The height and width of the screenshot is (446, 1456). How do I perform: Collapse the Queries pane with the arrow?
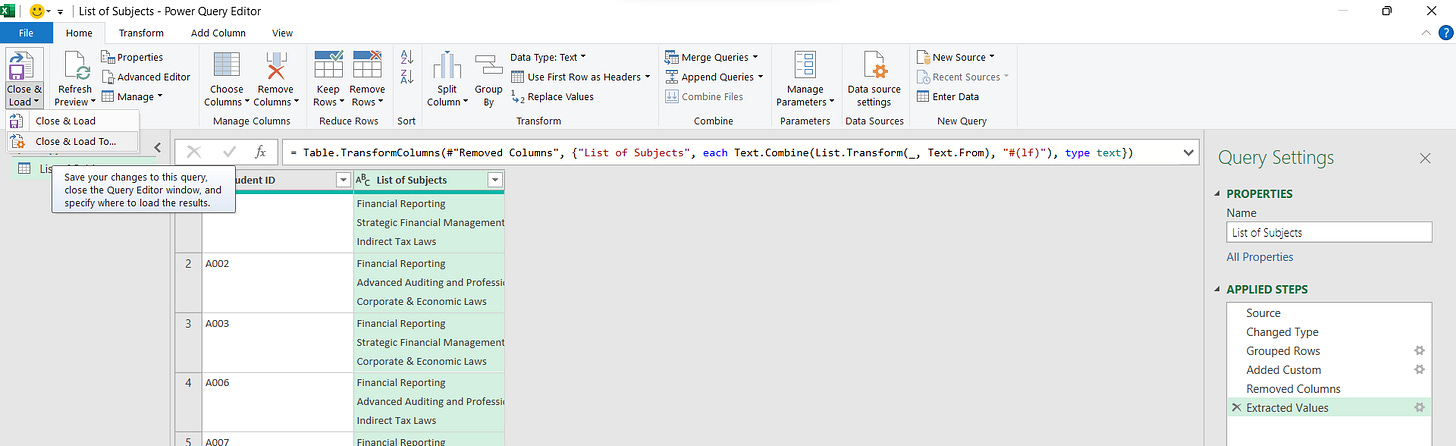point(157,148)
